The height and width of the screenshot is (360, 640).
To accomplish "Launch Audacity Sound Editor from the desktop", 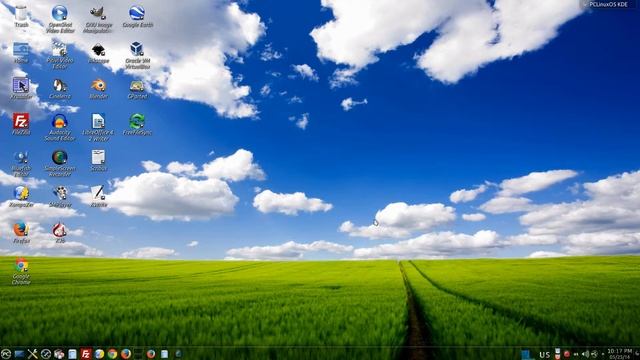I will coord(60,127).
